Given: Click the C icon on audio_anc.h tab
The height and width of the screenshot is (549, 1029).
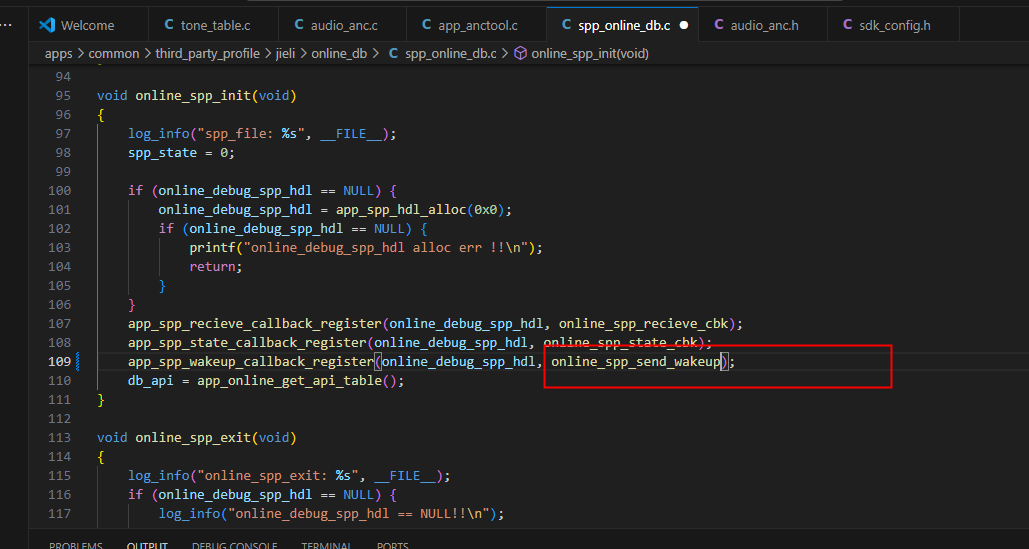Looking at the screenshot, I should tap(719, 25).
